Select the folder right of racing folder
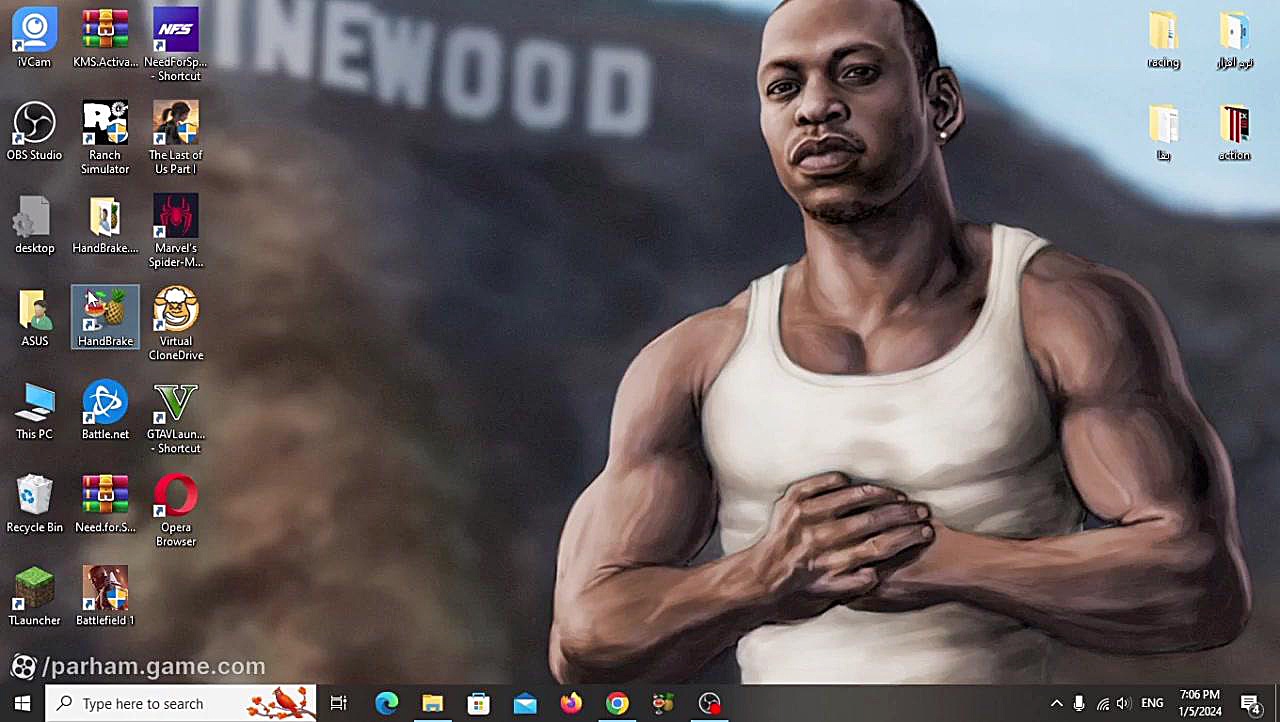Image resolution: width=1280 pixels, height=722 pixels. (x=1234, y=38)
